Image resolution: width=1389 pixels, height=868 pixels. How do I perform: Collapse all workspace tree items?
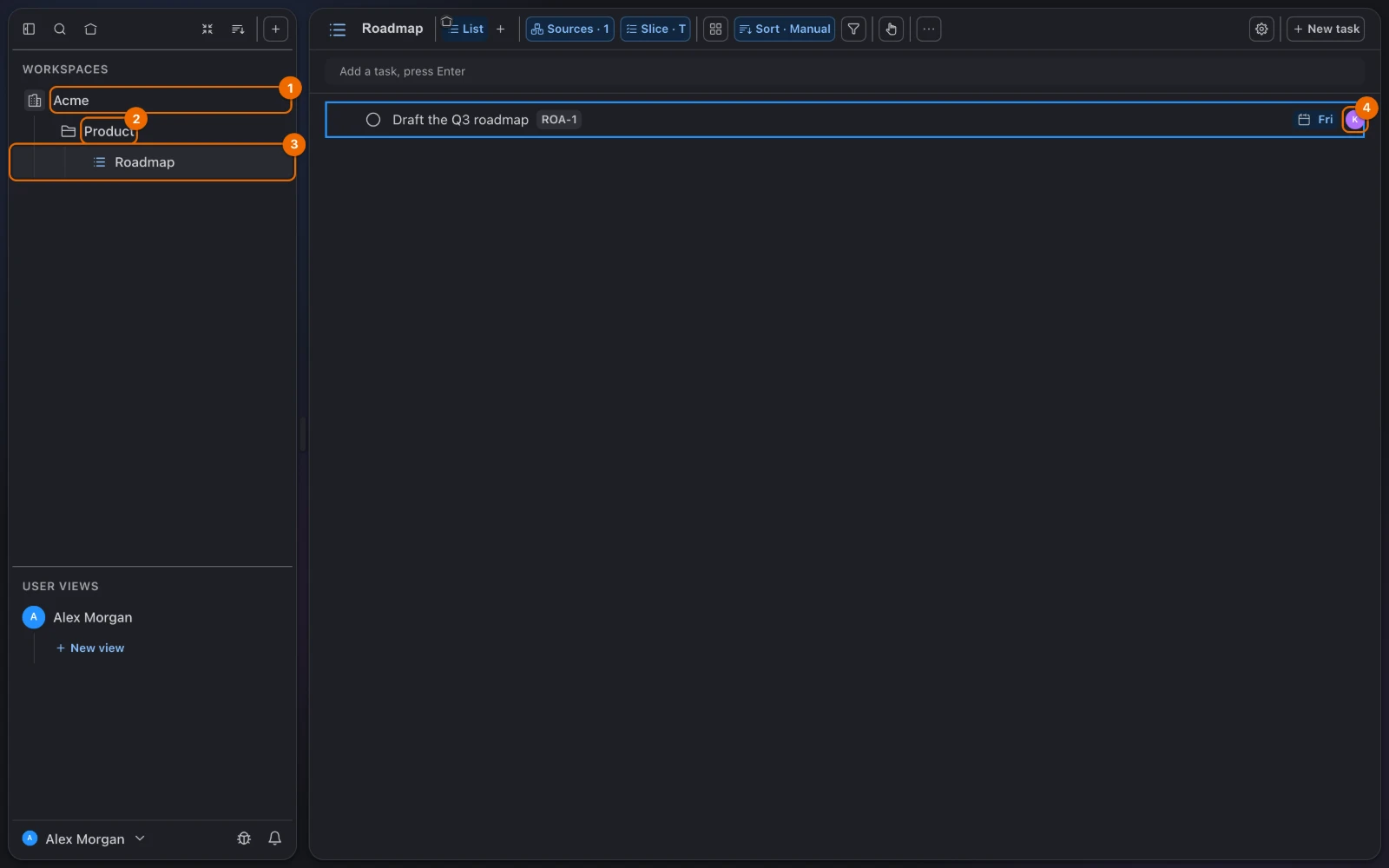(207, 29)
